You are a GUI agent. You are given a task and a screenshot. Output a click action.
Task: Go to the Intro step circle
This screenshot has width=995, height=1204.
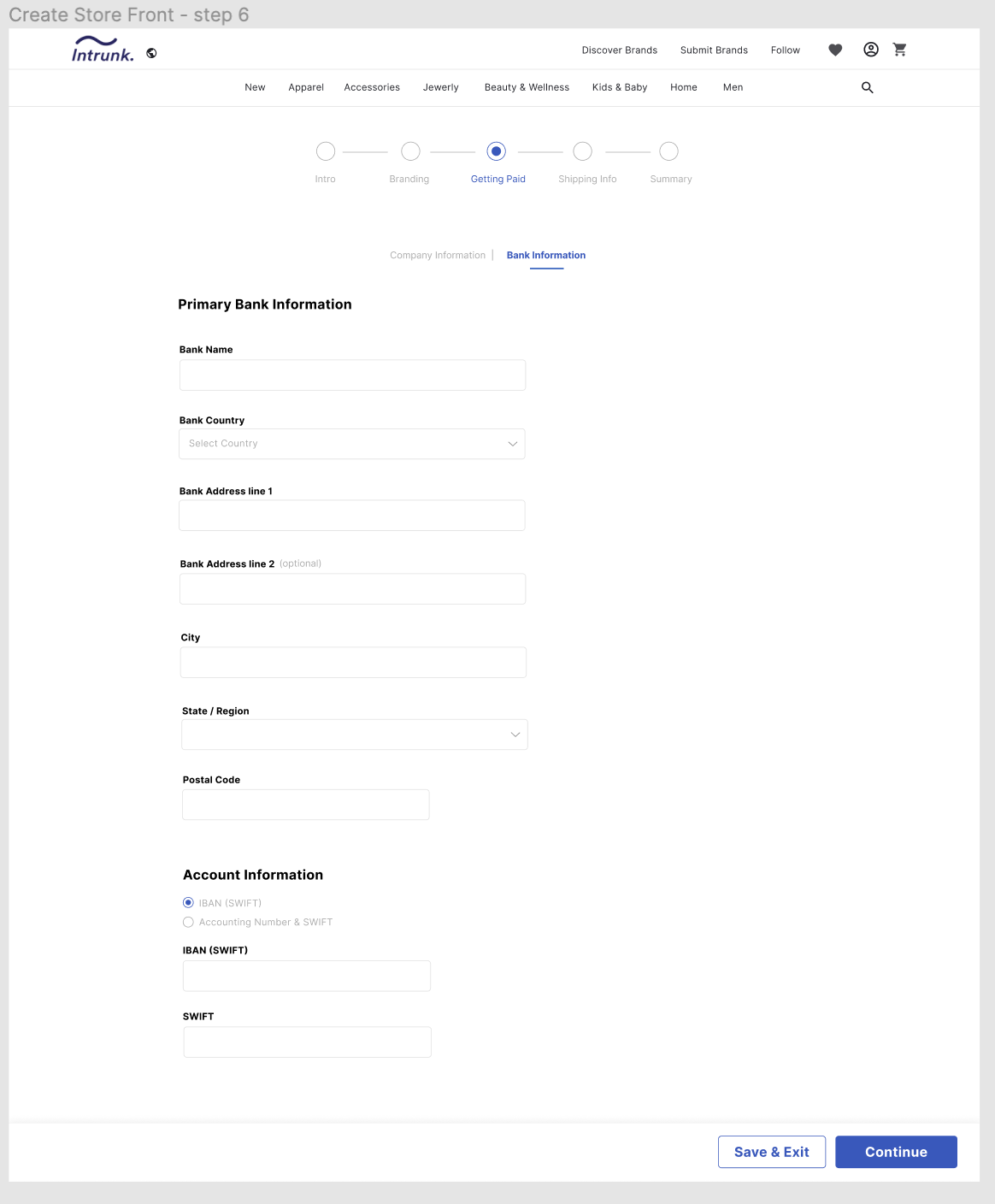(x=326, y=151)
